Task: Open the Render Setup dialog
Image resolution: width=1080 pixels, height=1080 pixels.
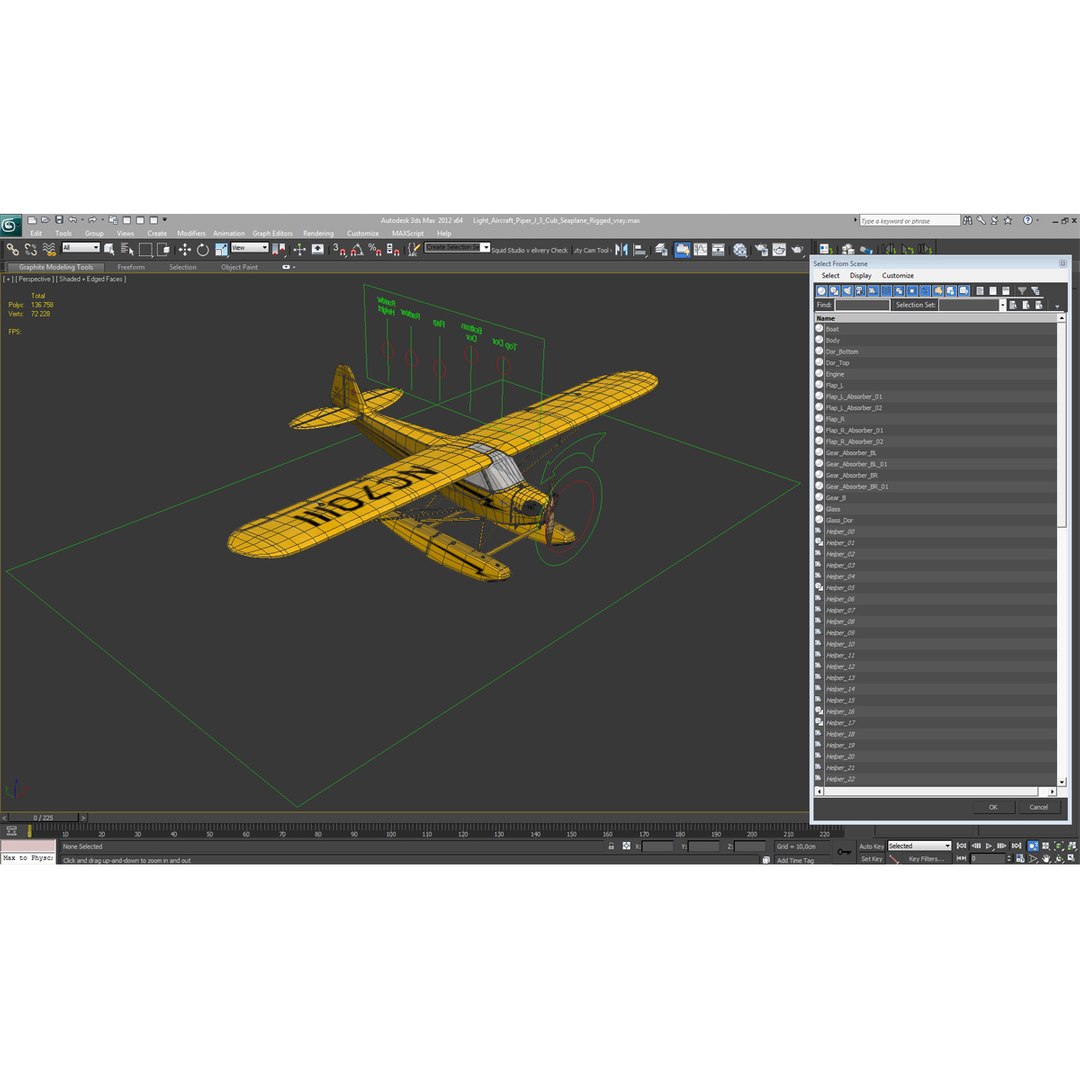Action: pyautogui.click(x=761, y=250)
